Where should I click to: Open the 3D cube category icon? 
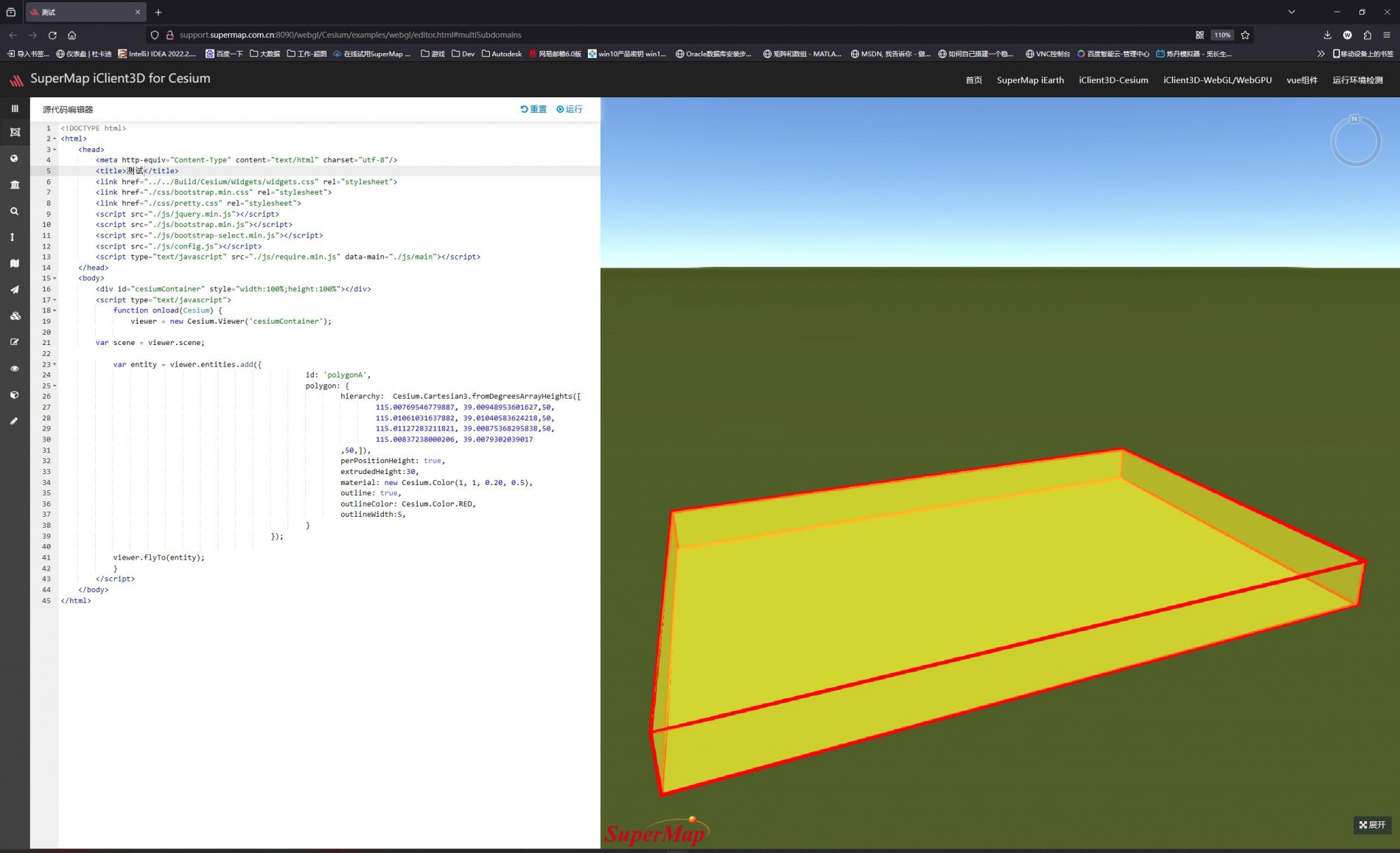[x=15, y=394]
